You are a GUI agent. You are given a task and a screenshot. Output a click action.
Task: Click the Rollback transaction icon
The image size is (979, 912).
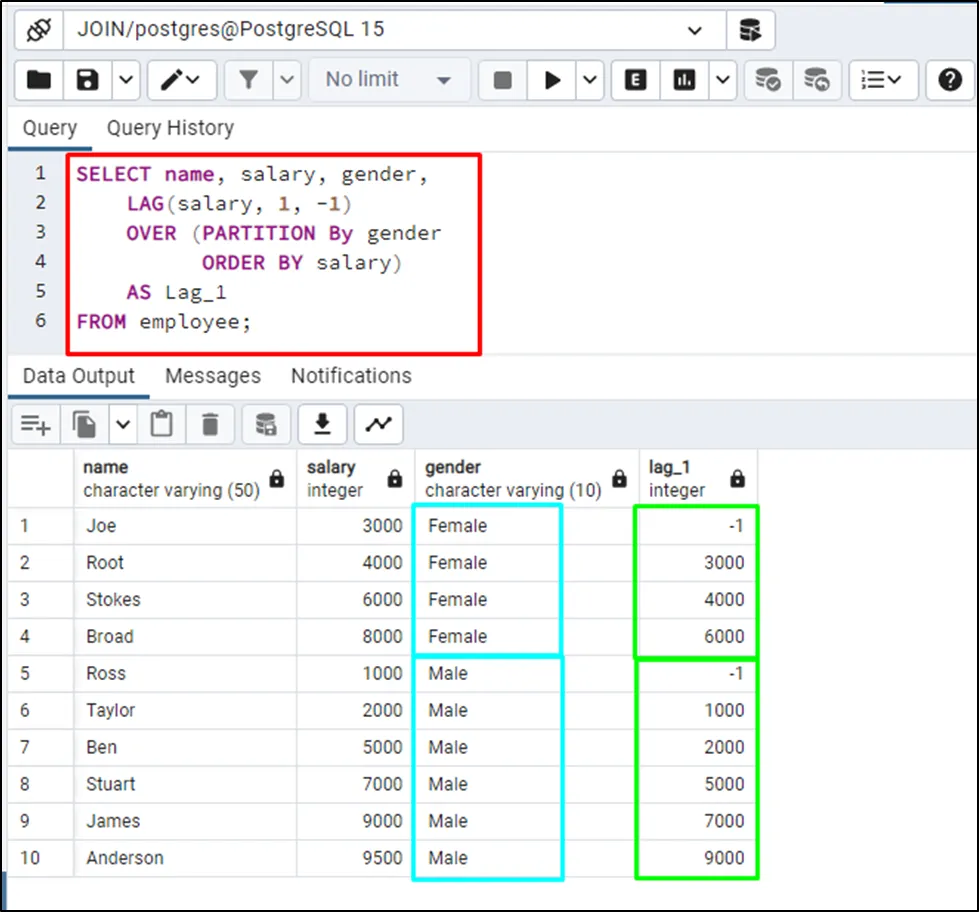pyautogui.click(x=817, y=80)
